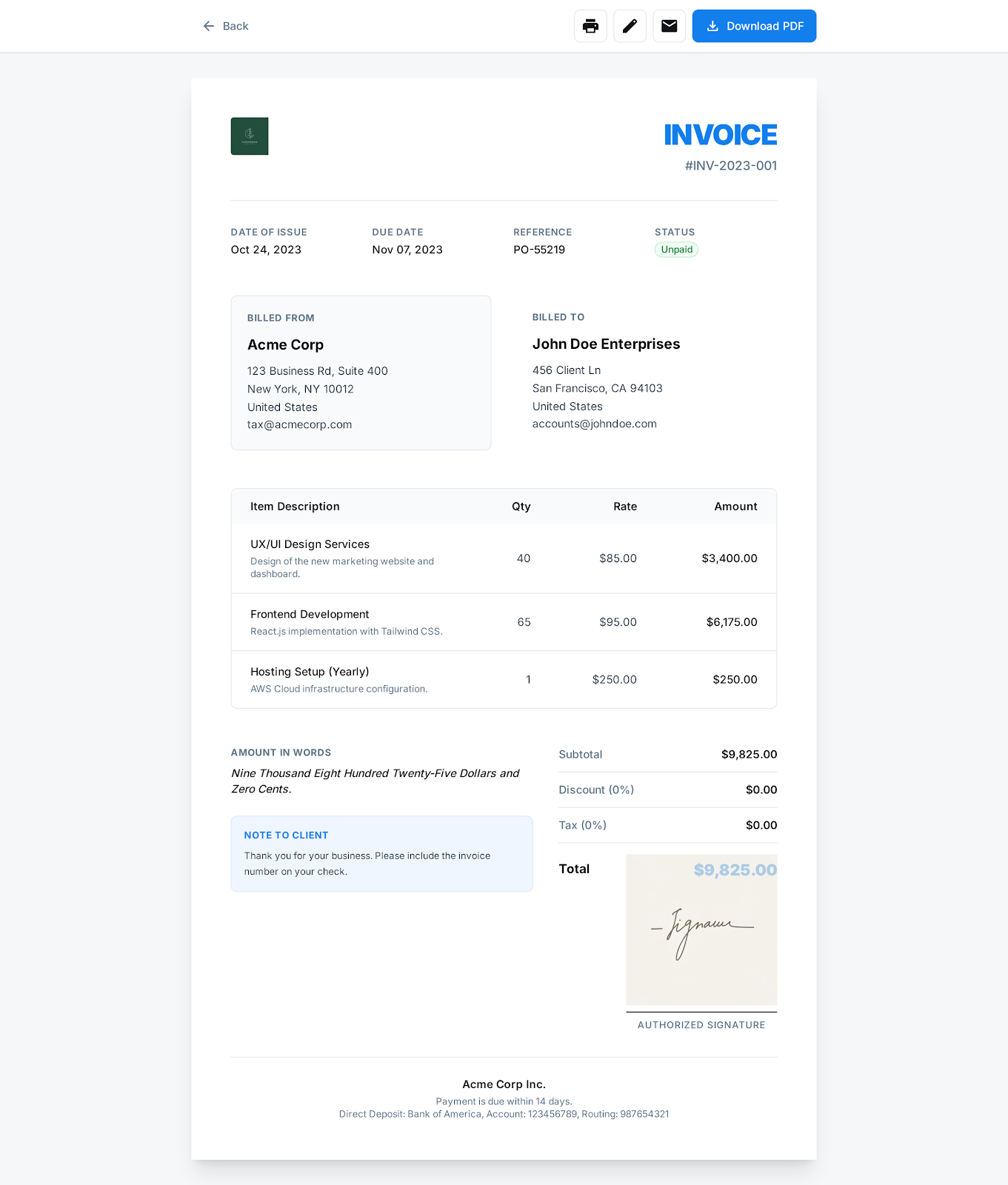Click the email envelope icon
The height and width of the screenshot is (1185, 1008).
pyautogui.click(x=669, y=26)
